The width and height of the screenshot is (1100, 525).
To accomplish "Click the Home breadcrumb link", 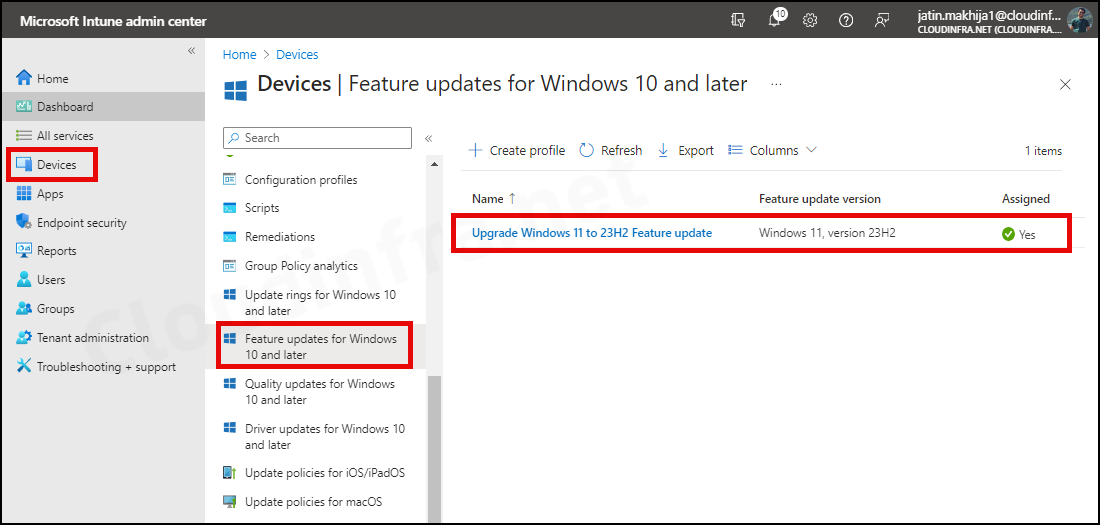I will [239, 54].
